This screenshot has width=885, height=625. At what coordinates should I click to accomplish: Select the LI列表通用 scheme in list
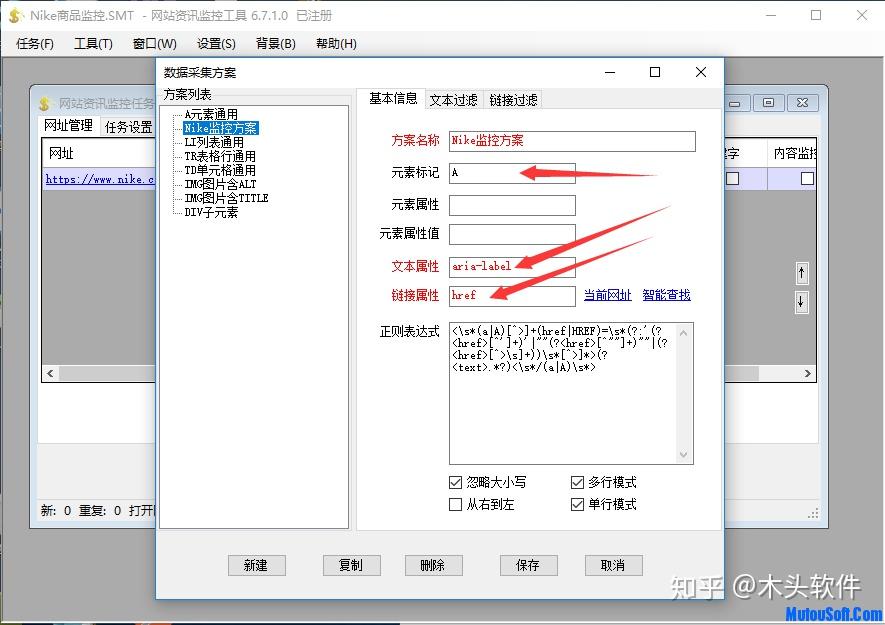pyautogui.click(x=214, y=142)
